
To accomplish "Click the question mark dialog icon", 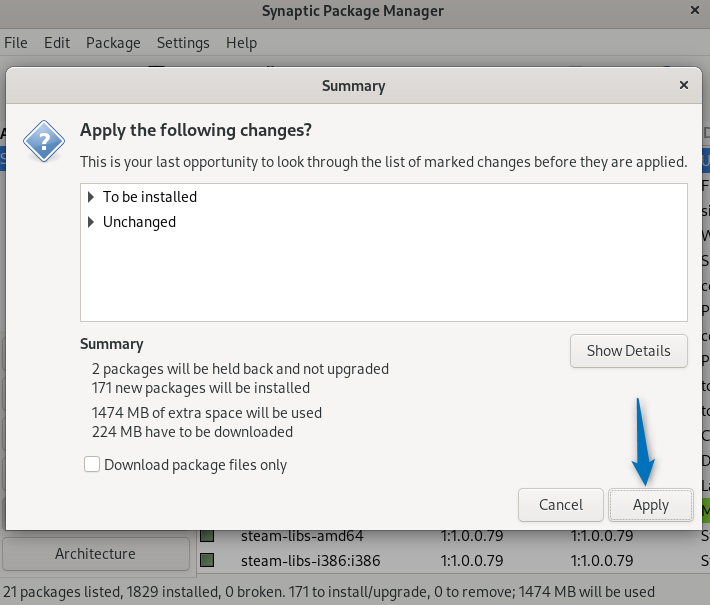I will click(x=44, y=141).
